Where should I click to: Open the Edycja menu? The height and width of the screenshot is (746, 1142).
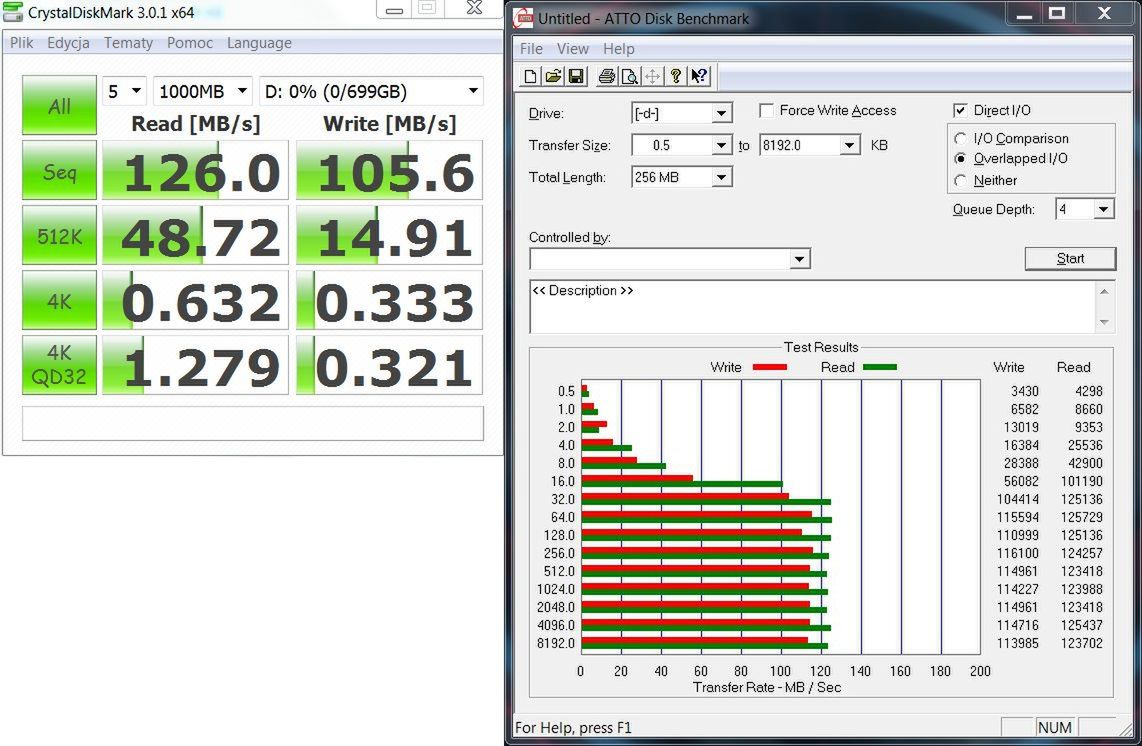(x=68, y=43)
